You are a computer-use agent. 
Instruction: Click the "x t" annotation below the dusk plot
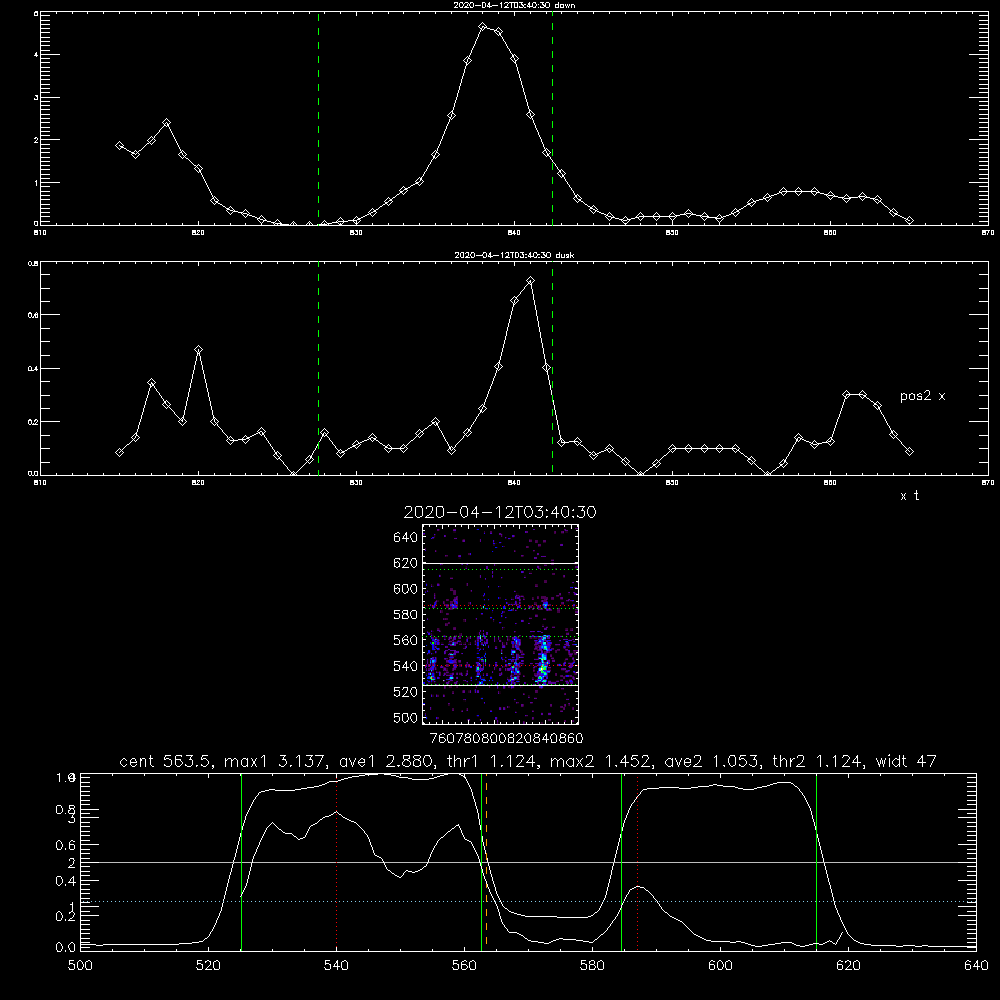pyautogui.click(x=909, y=496)
